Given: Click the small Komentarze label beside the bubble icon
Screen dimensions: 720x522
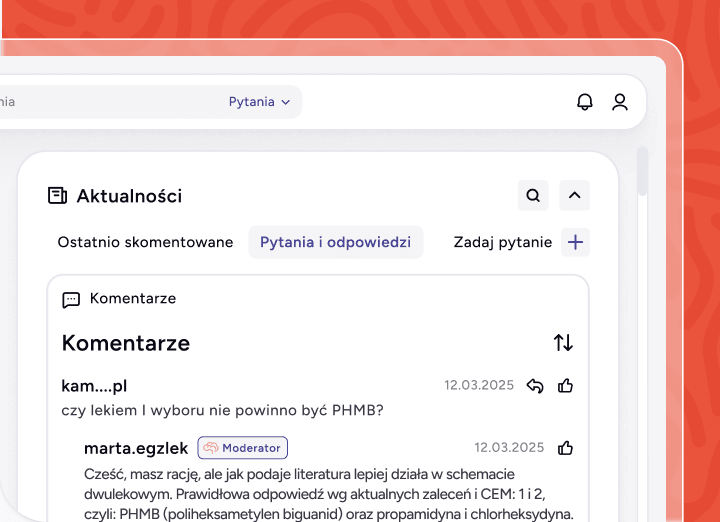Looking at the screenshot, I should pyautogui.click(x=133, y=298).
